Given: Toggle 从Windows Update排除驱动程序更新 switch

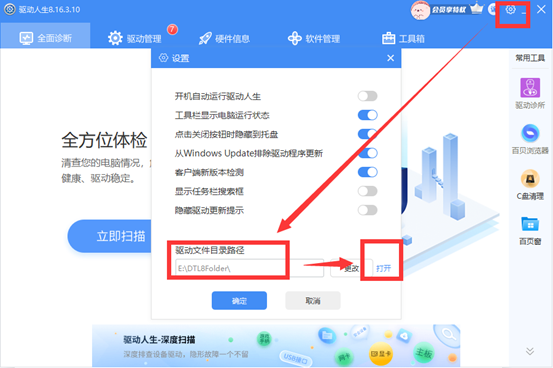Looking at the screenshot, I should 367,153.
